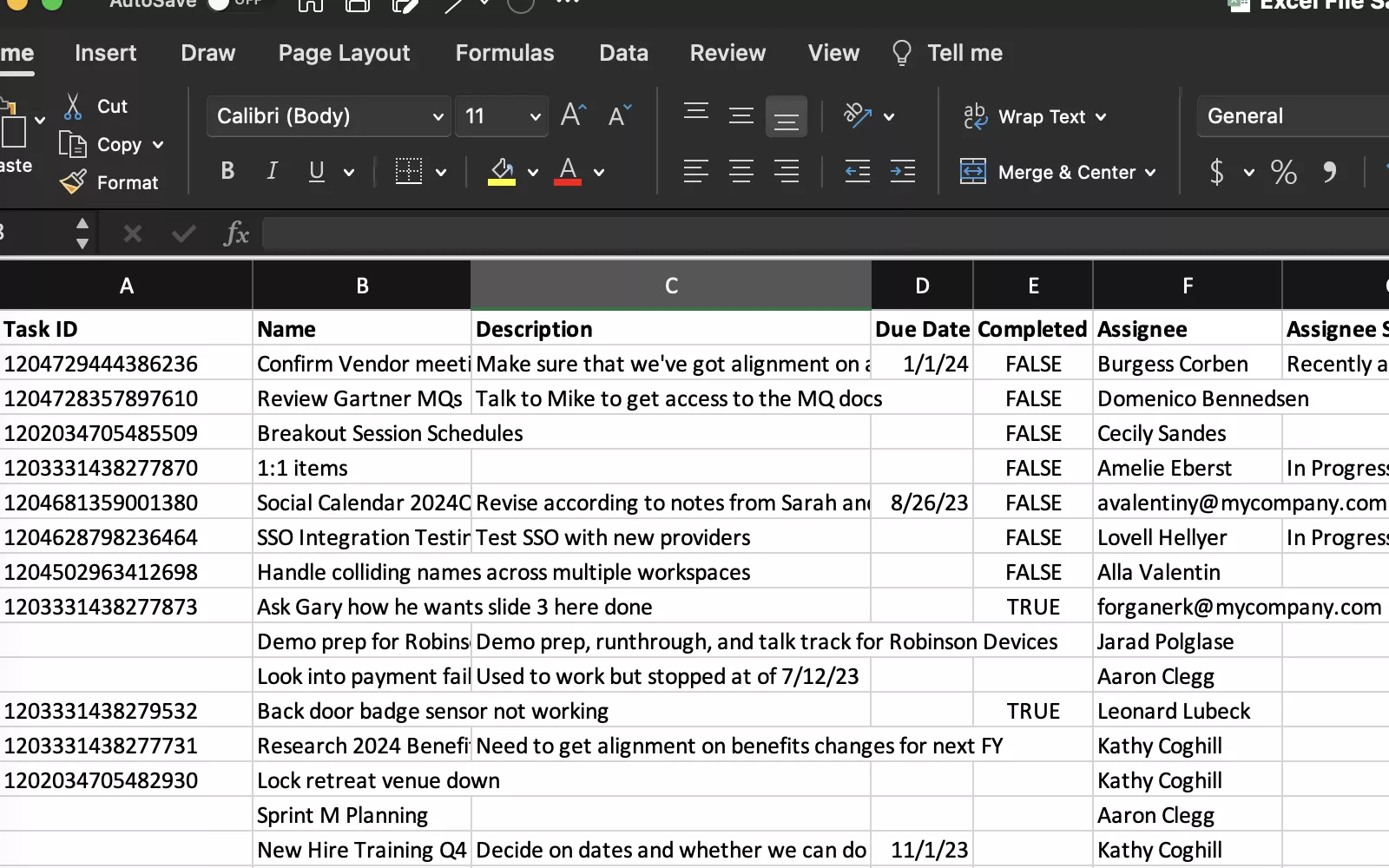
Task: Click the center horizontal alignment icon
Action: (x=741, y=172)
